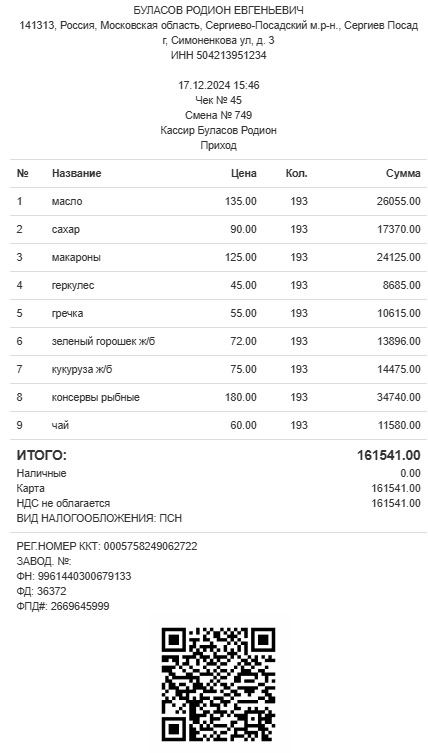Click the ФПД# number 2669645999
The image size is (428, 753).
[80, 606]
